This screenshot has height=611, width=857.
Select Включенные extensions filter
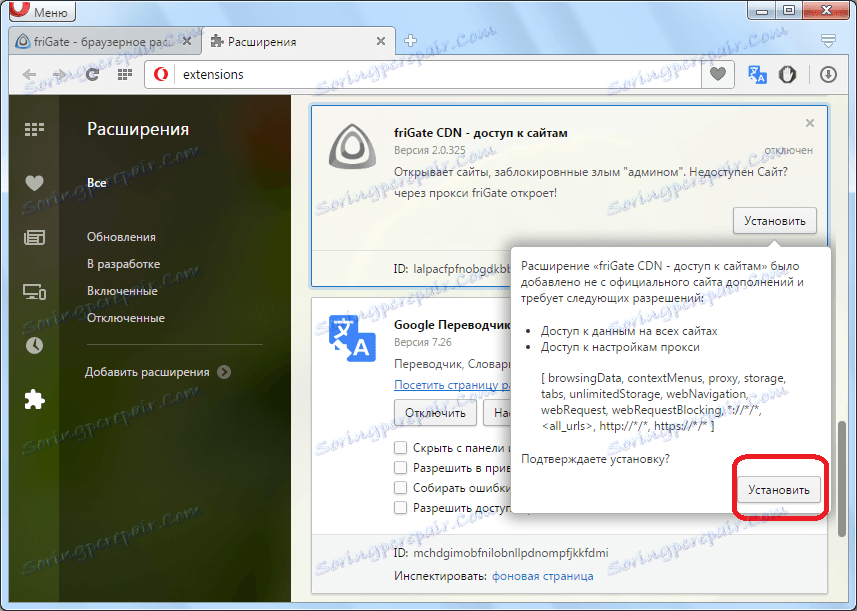pyautogui.click(x=122, y=291)
